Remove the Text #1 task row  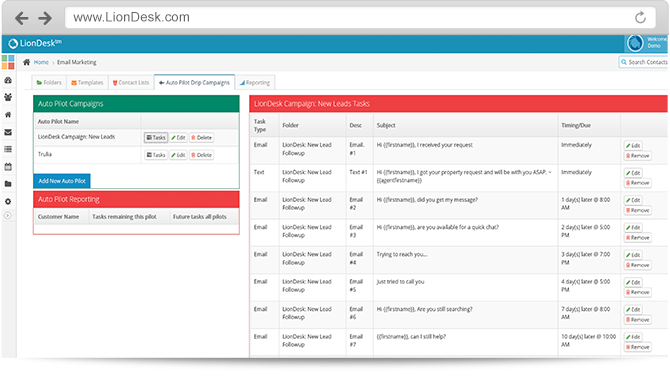pos(638,183)
